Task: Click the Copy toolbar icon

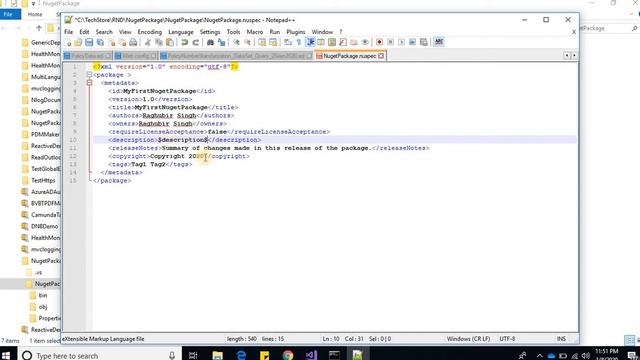Action: pyautogui.click(x=159, y=42)
